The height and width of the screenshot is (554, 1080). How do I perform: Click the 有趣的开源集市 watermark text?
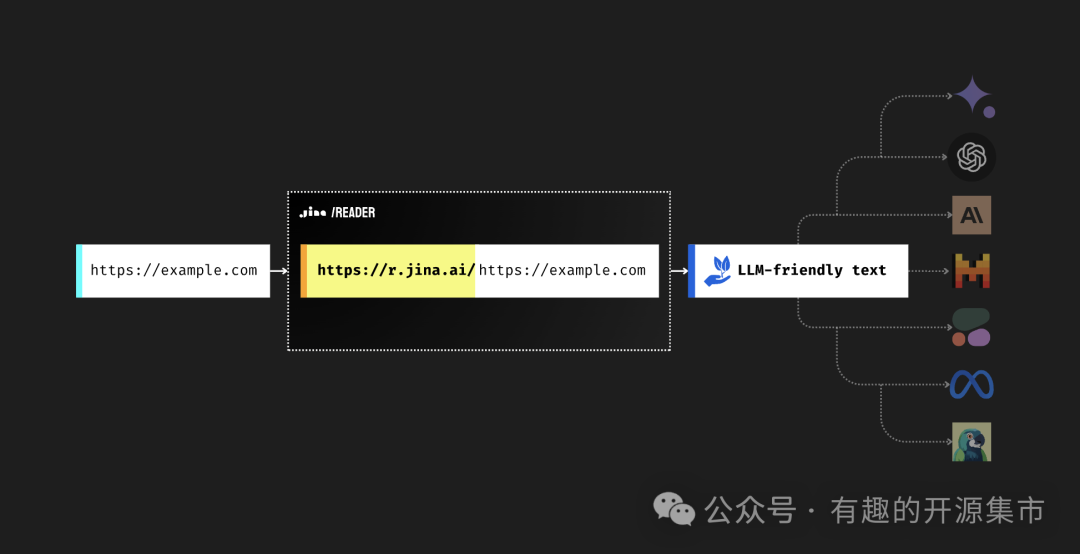[x=937, y=511]
